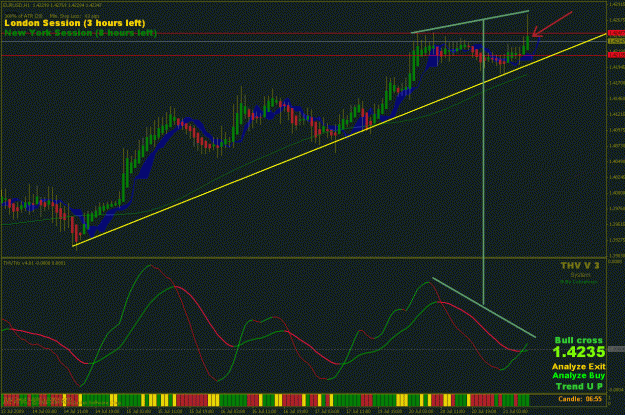This screenshot has width=625, height=415.
Task: Click the ATR info text above the London Session label
Action: coord(53,16)
